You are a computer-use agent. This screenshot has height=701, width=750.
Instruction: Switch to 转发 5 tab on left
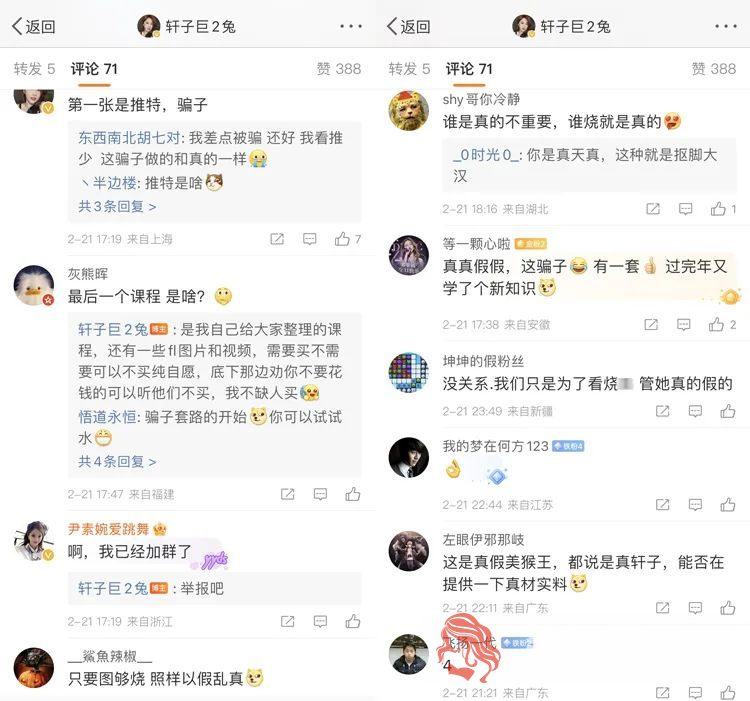(34, 69)
